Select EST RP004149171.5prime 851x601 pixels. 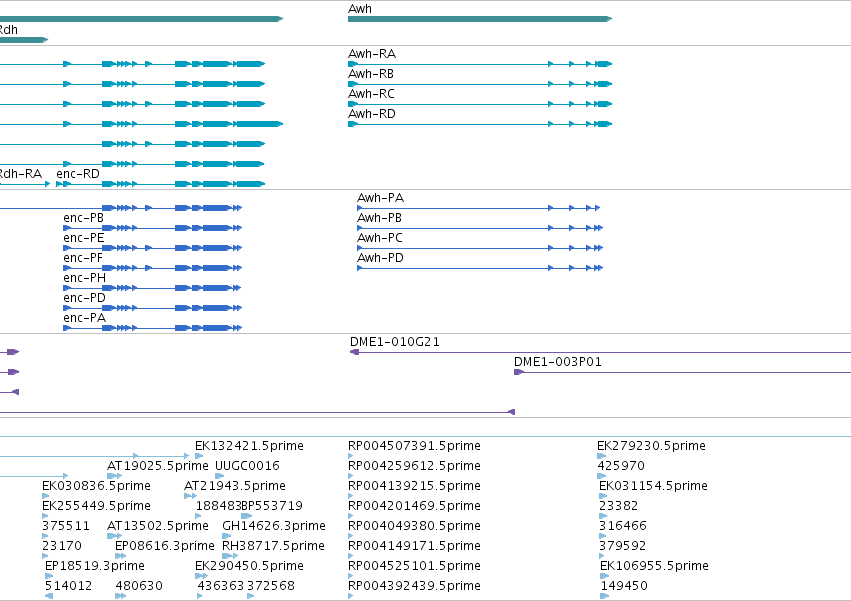[415, 547]
